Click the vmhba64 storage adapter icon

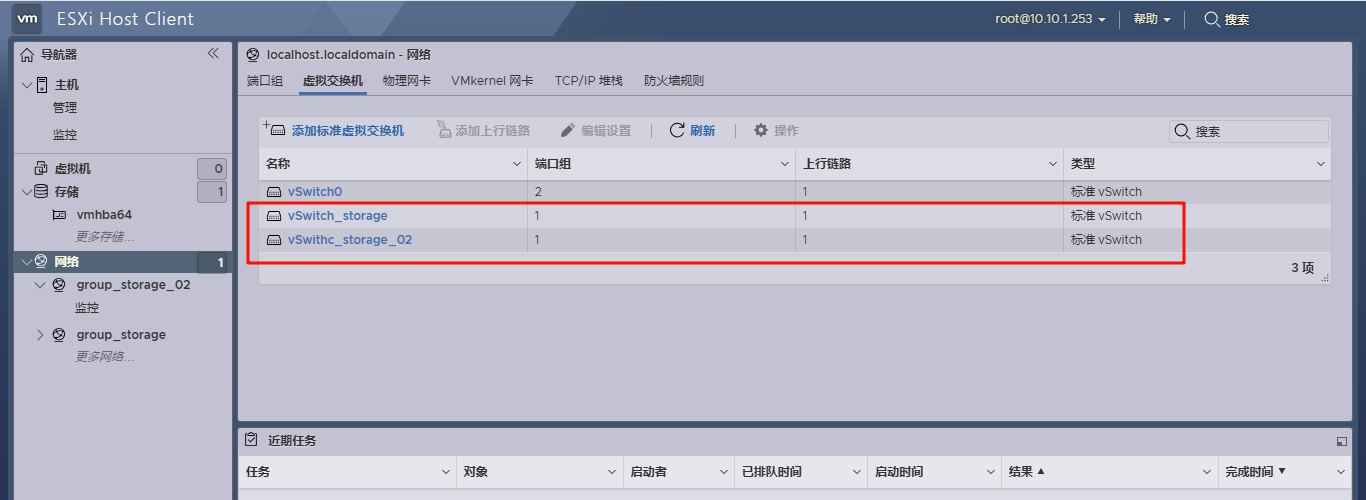59,215
